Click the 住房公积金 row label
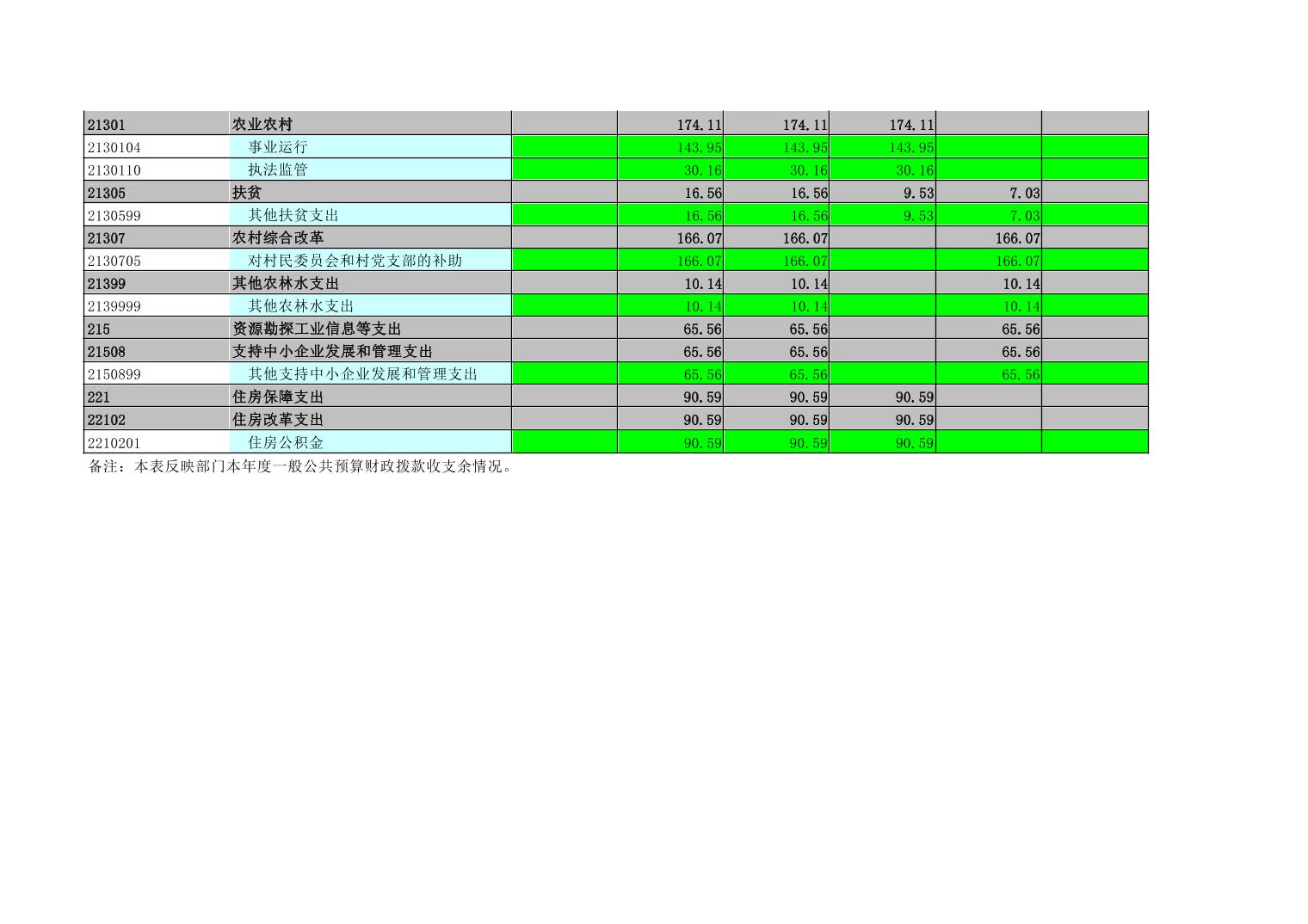 coord(286,442)
